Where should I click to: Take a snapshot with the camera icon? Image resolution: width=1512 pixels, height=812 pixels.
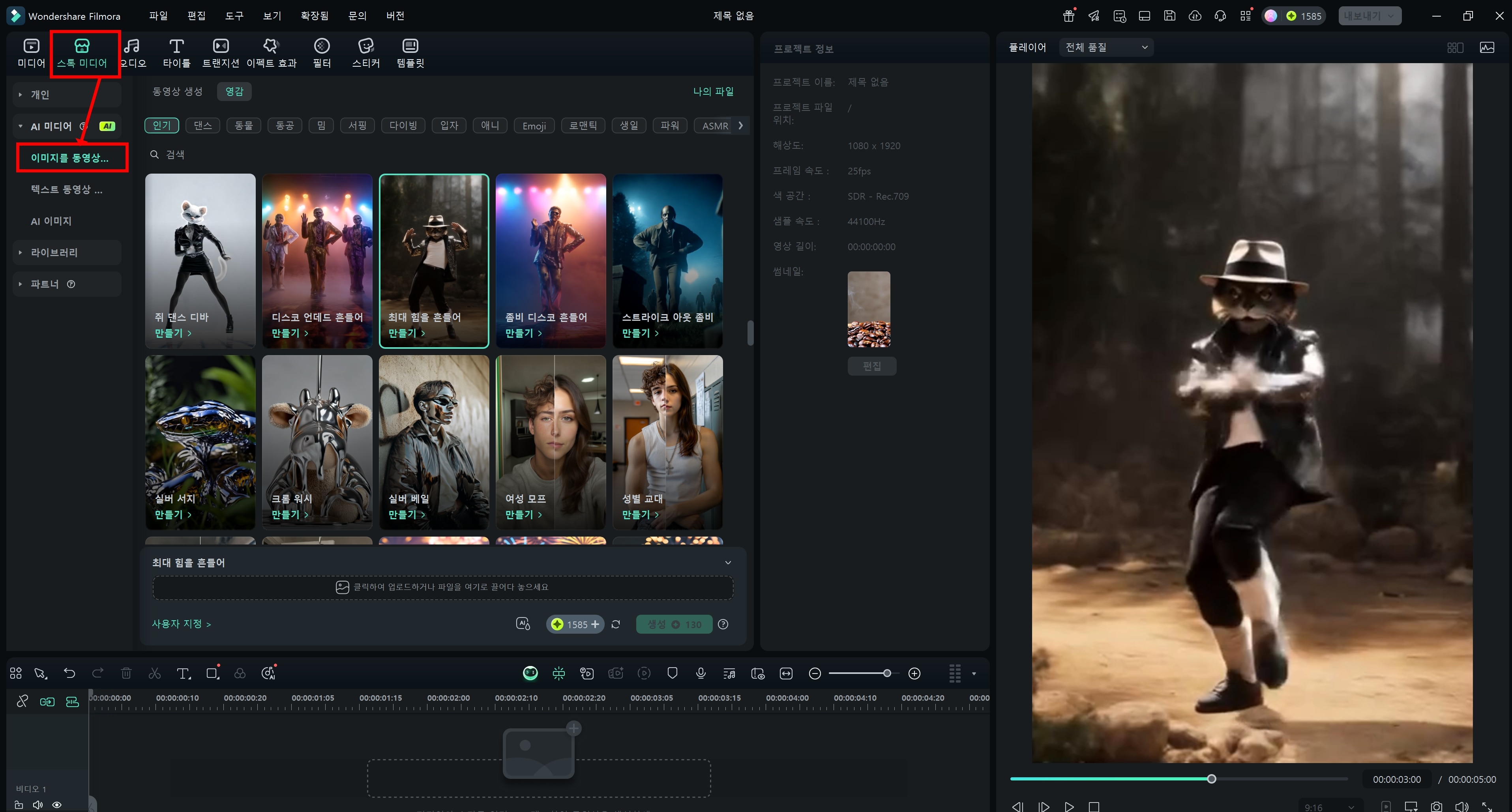click(1436, 807)
